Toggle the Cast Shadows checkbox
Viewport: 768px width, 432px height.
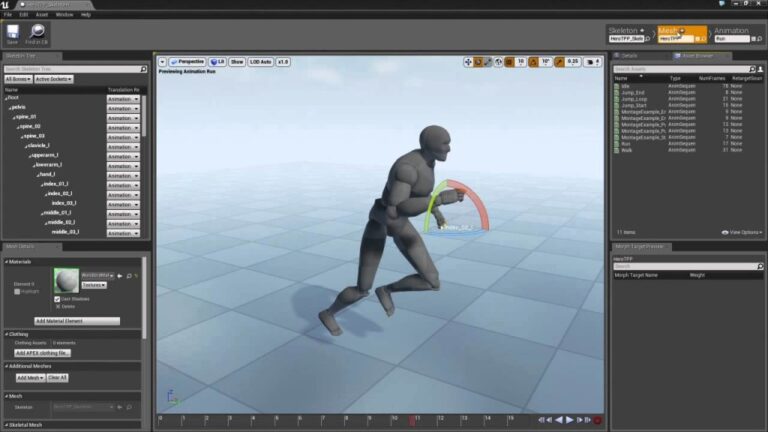point(57,299)
